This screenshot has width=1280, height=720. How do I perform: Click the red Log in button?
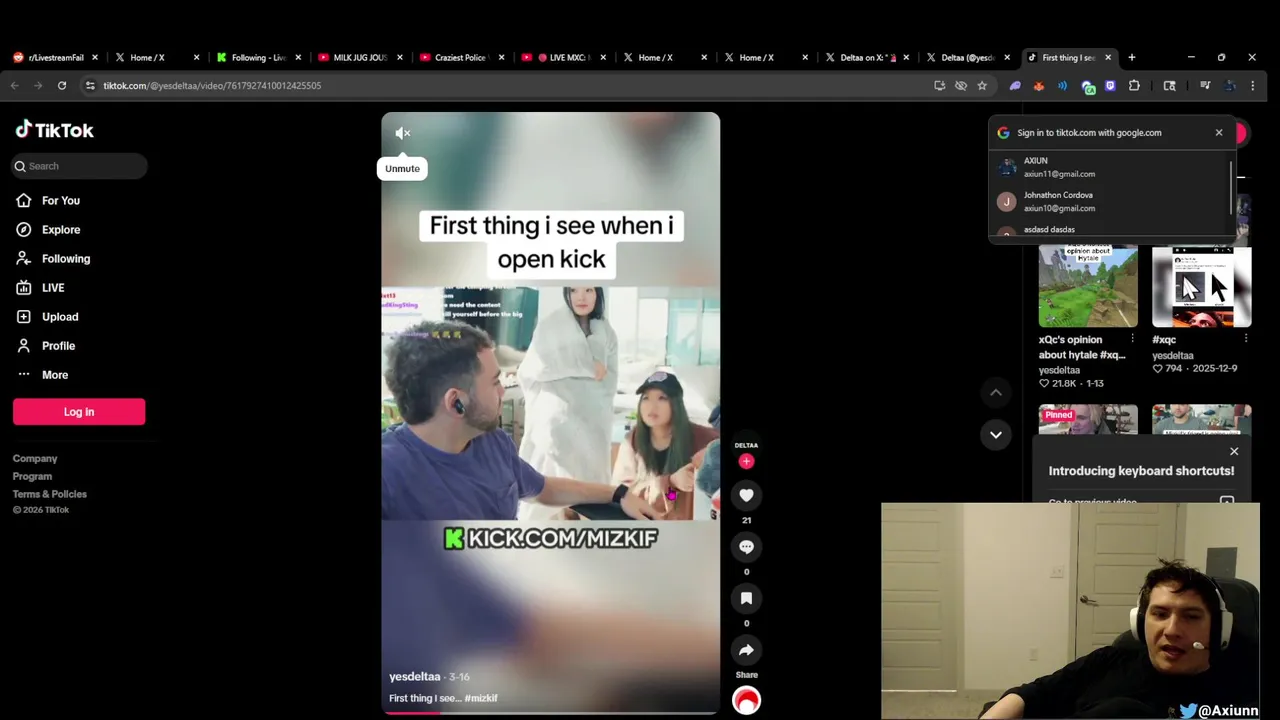pos(79,412)
